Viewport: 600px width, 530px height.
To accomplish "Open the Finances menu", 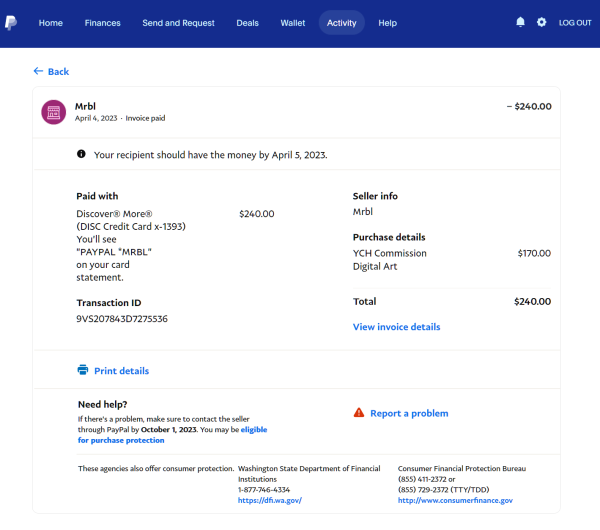I will [x=103, y=23].
